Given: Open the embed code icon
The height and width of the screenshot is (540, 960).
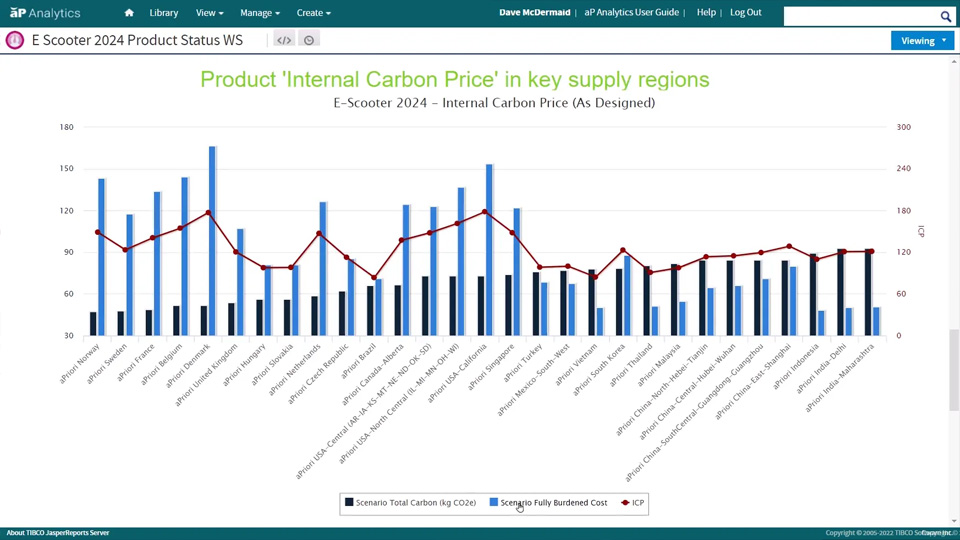Looking at the screenshot, I should 284,40.
